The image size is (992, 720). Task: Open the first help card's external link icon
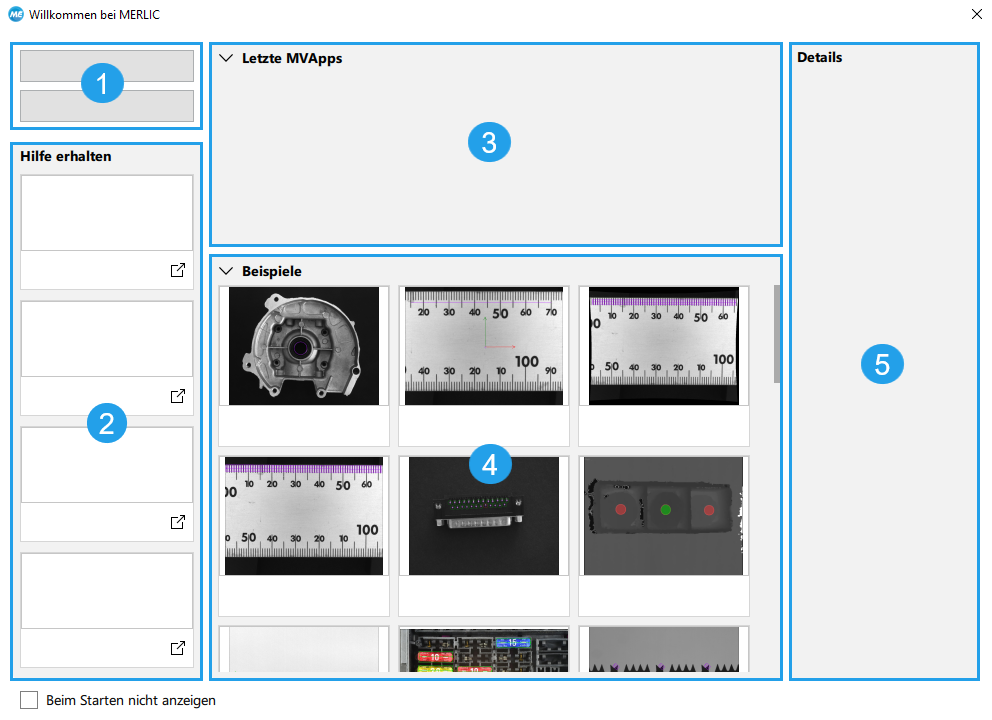point(177,270)
